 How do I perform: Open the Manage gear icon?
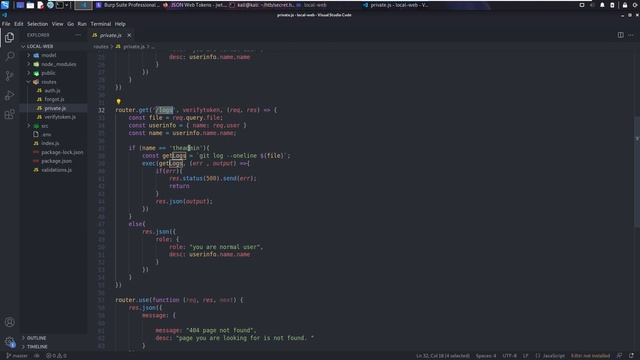(9, 342)
